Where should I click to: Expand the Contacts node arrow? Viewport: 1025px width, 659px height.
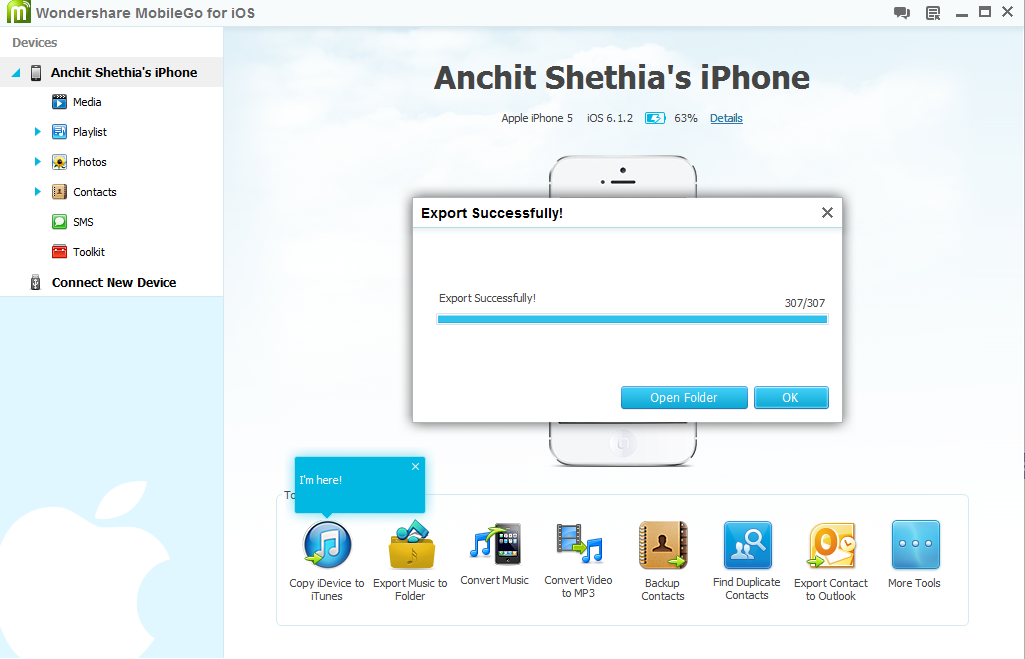37,192
